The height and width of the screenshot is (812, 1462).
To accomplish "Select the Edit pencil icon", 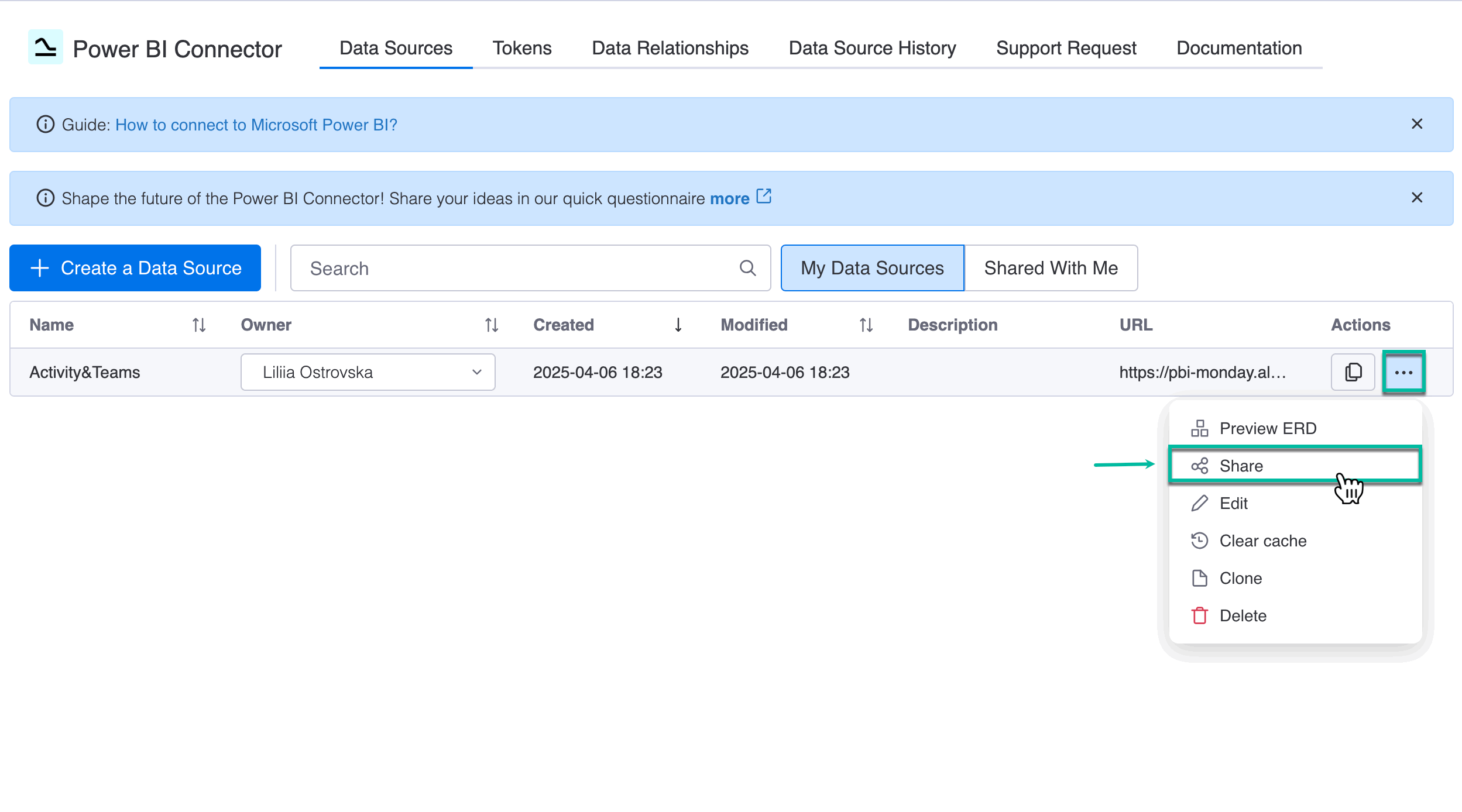I will (x=1200, y=503).
